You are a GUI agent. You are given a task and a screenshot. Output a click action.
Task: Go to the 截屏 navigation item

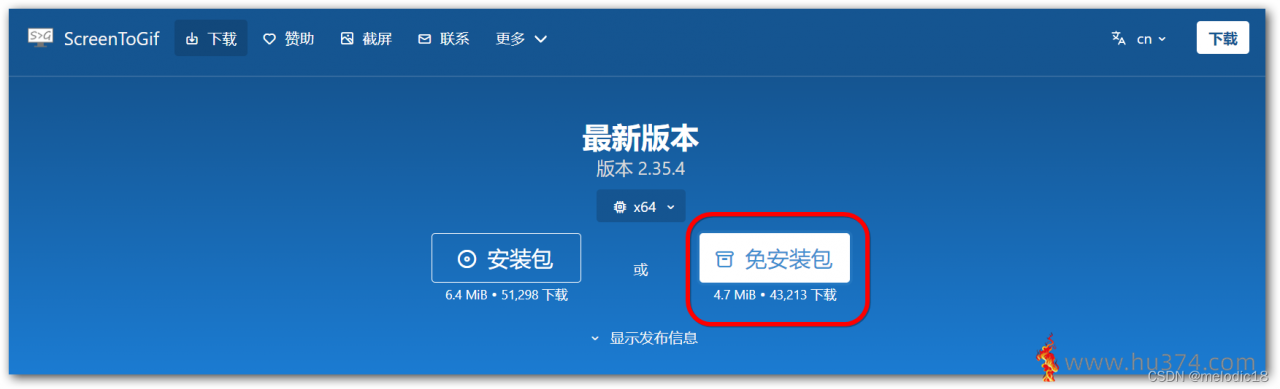pyautogui.click(x=366, y=39)
